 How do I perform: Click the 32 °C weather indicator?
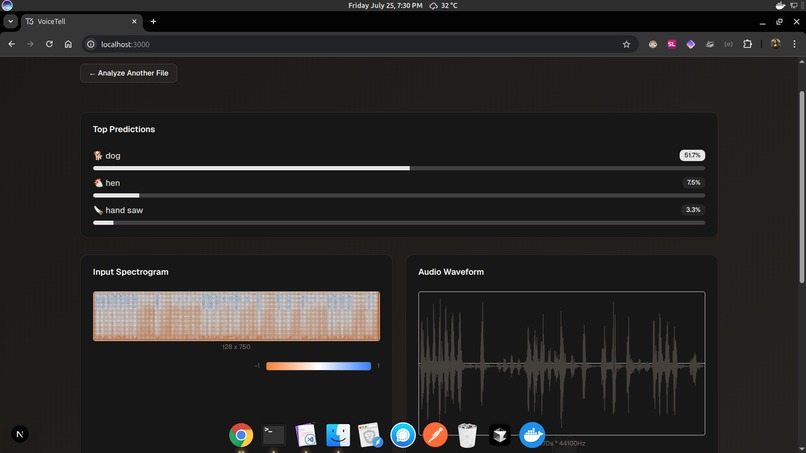tap(444, 6)
